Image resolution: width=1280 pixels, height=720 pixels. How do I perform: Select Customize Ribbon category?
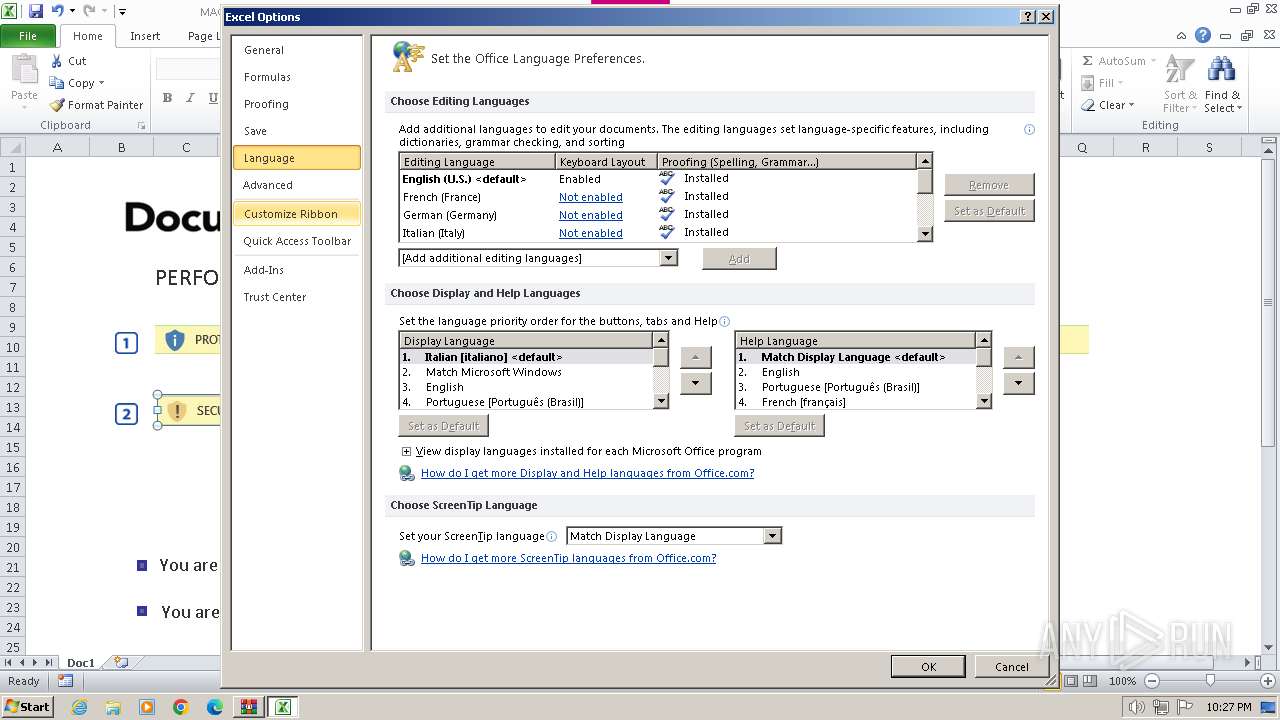click(x=296, y=214)
